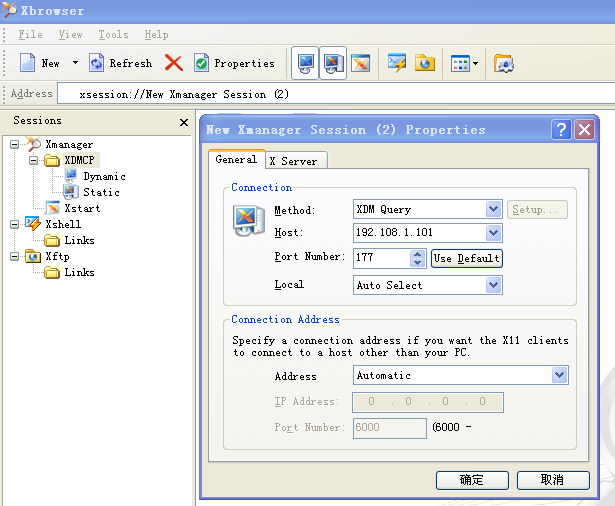Image resolution: width=615 pixels, height=506 pixels.
Task: Select the Dynamic session item
Action: pyautogui.click(x=104, y=177)
